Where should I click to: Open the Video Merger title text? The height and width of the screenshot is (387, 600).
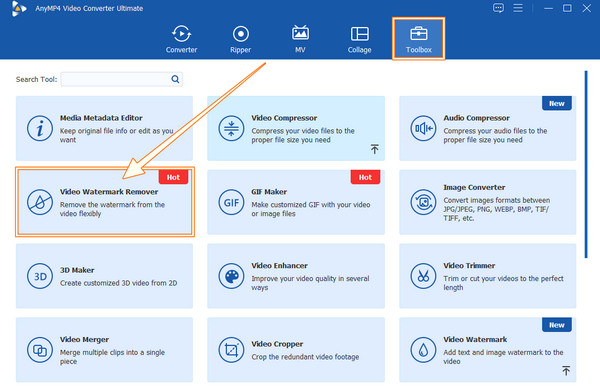tap(84, 340)
